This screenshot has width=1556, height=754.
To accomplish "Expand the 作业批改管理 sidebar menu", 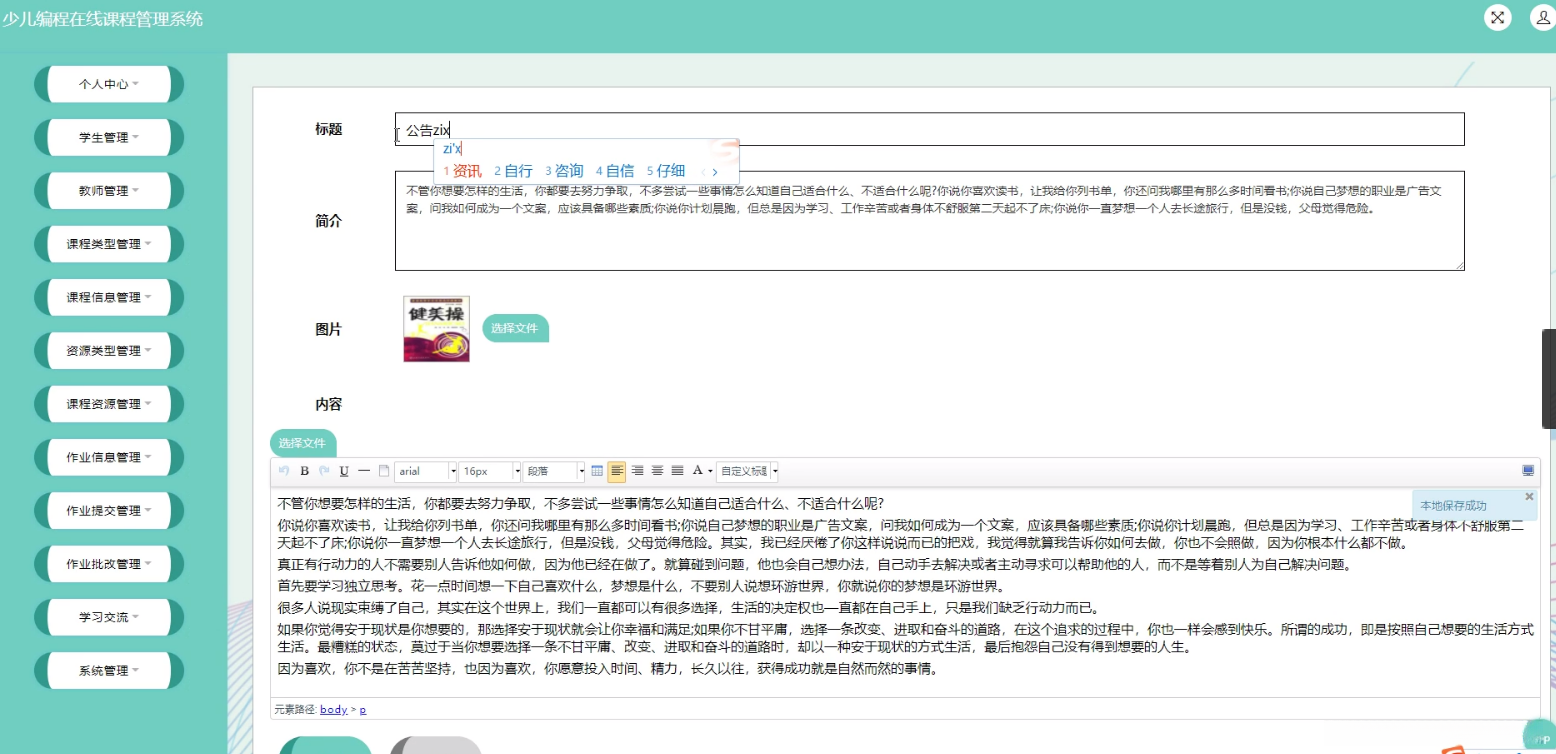I will (x=109, y=564).
